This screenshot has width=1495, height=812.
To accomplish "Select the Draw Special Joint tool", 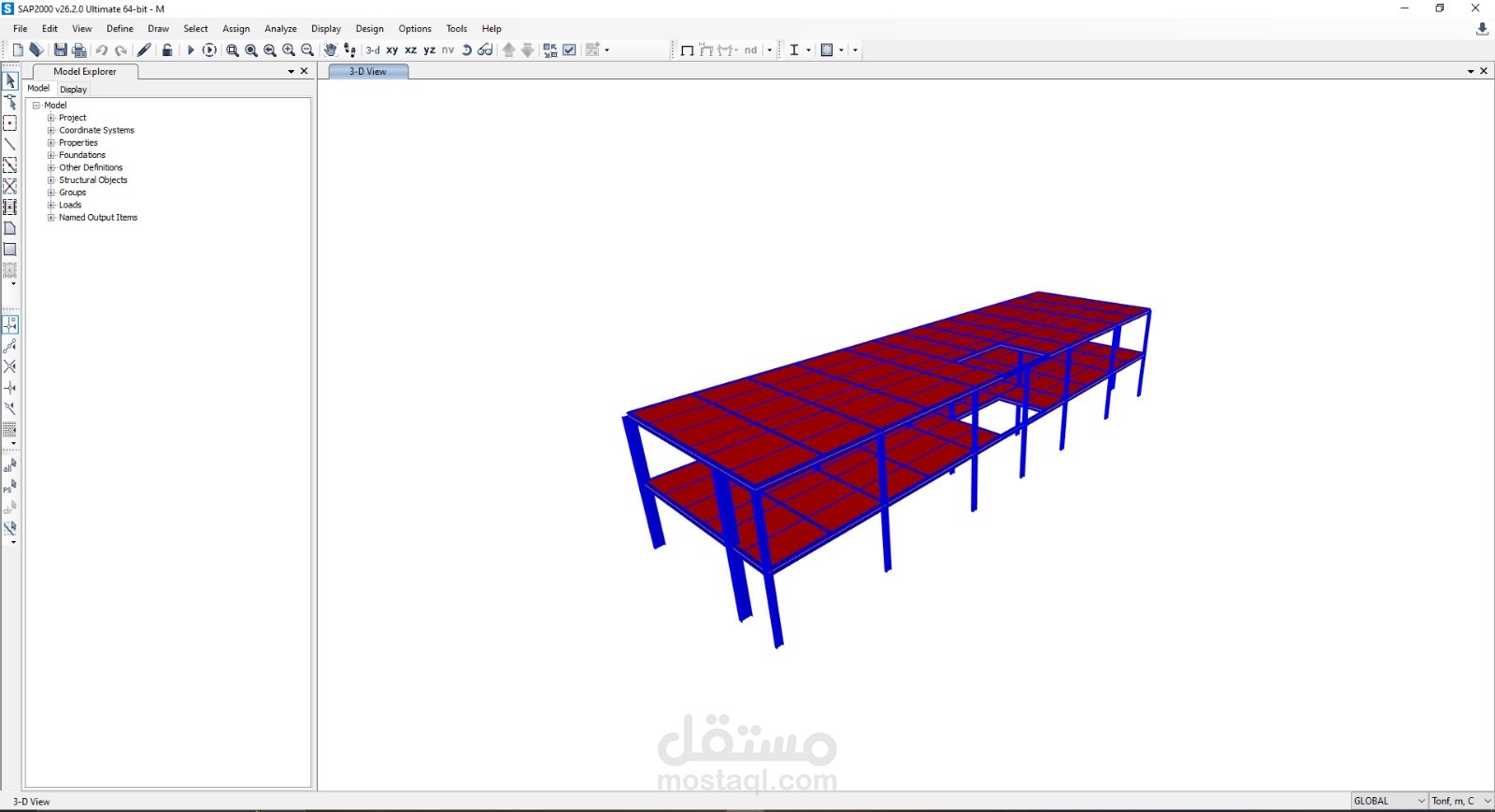I will point(10,123).
